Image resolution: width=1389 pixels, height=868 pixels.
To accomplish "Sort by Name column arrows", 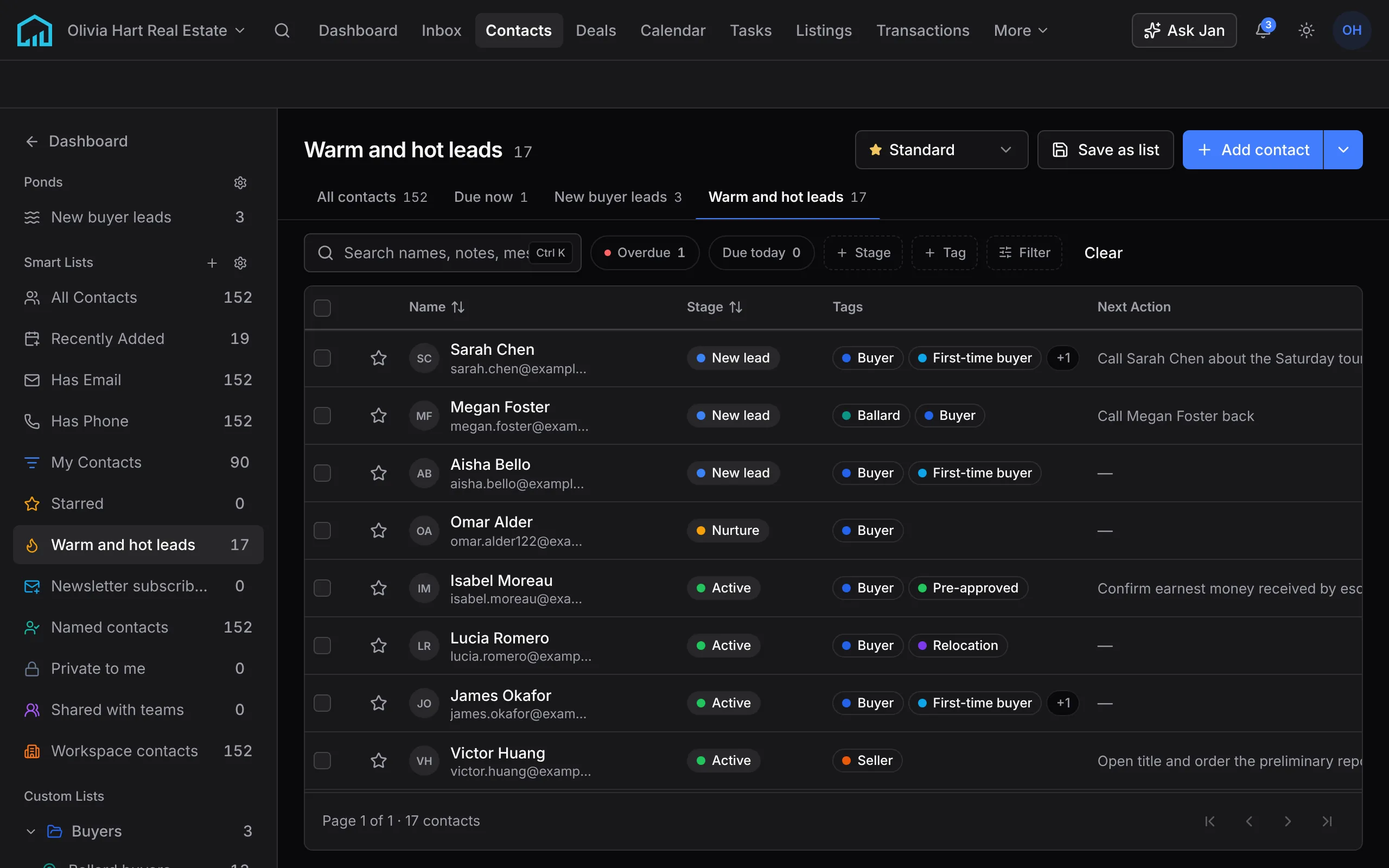I will click(x=458, y=307).
